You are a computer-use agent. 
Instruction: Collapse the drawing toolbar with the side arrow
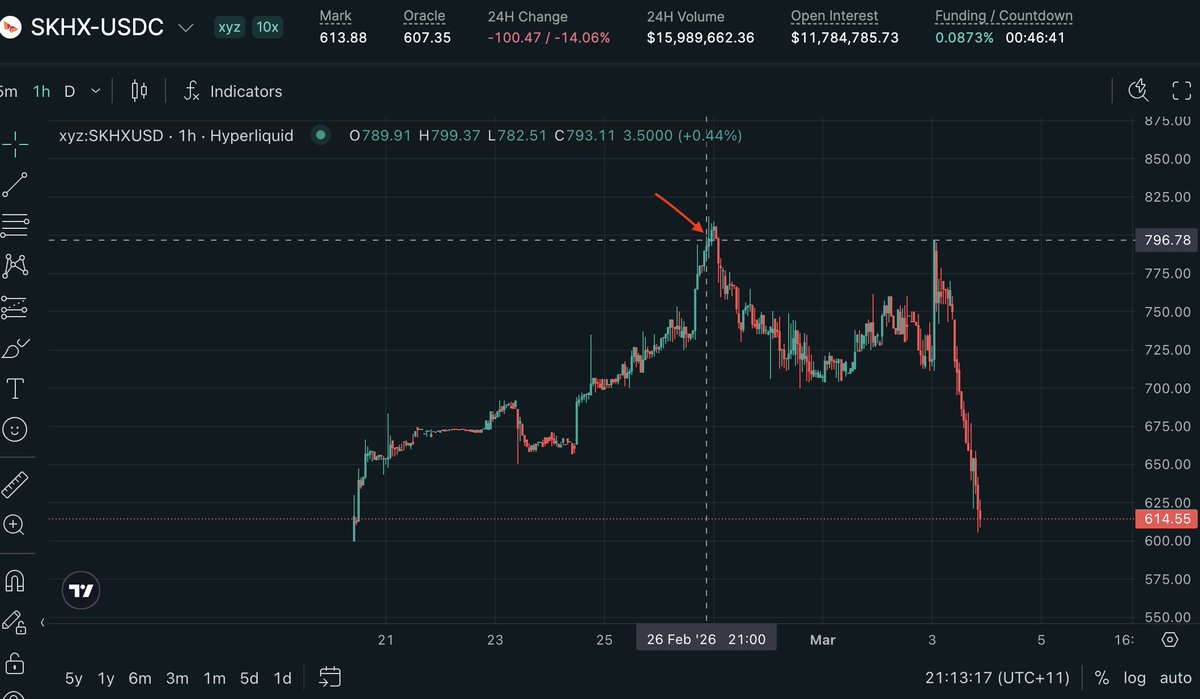click(42, 622)
